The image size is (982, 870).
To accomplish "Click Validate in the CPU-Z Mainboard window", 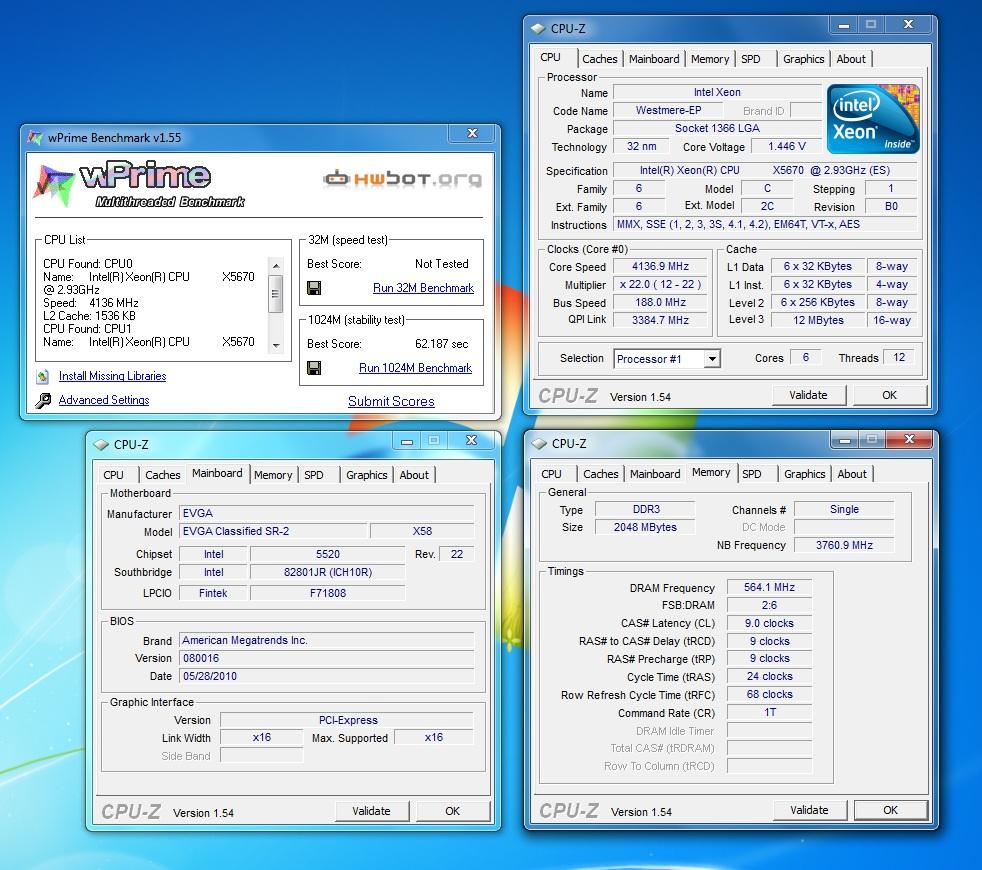I will tap(371, 811).
